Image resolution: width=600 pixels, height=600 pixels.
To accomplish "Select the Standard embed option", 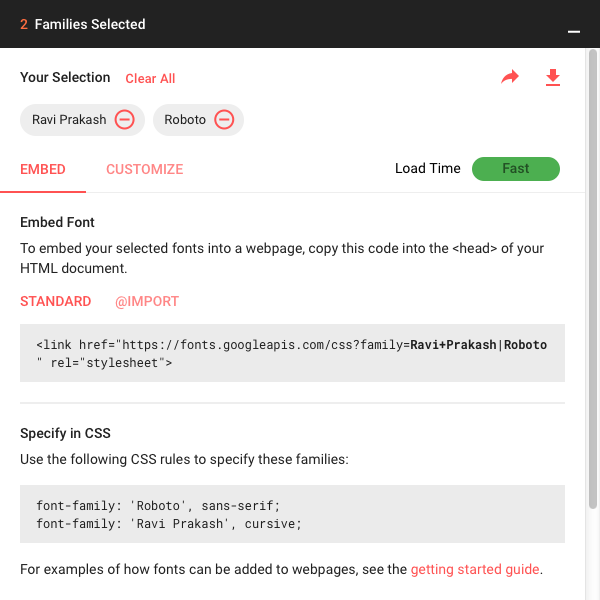I will 56,301.
